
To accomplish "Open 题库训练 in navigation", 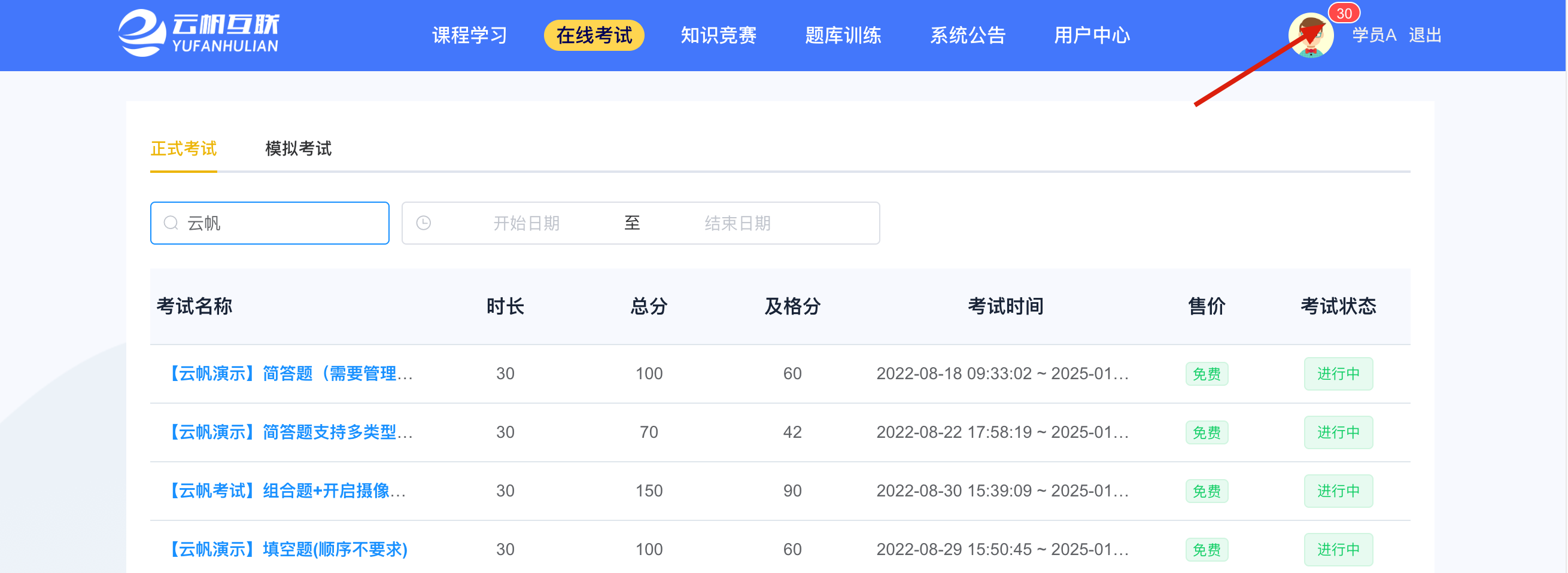I will pyautogui.click(x=843, y=35).
